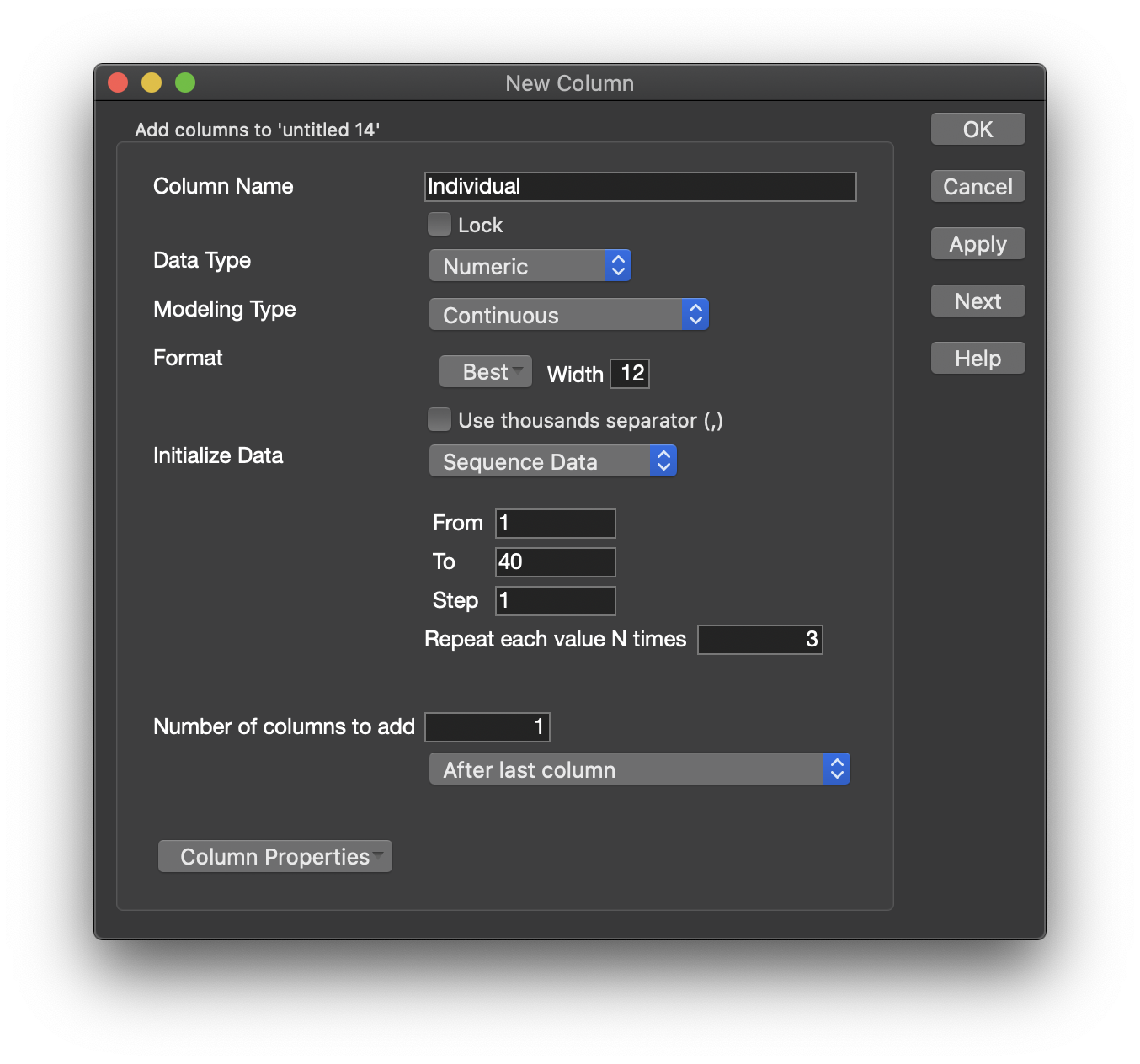This screenshot has height=1064, width=1140.
Task: Click the Repeat each value N times field
Action: (759, 640)
